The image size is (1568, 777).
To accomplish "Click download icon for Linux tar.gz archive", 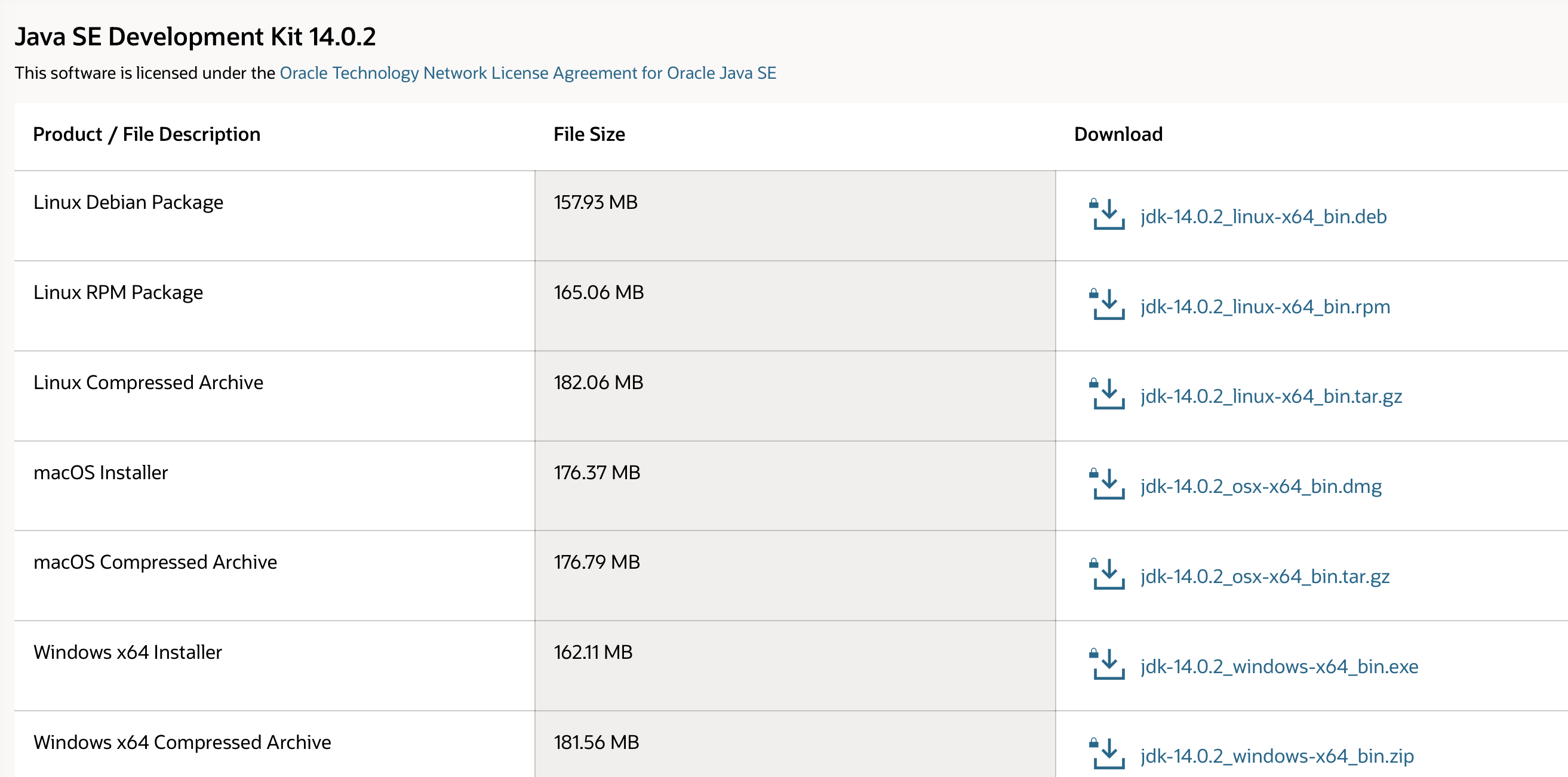I will (1108, 395).
